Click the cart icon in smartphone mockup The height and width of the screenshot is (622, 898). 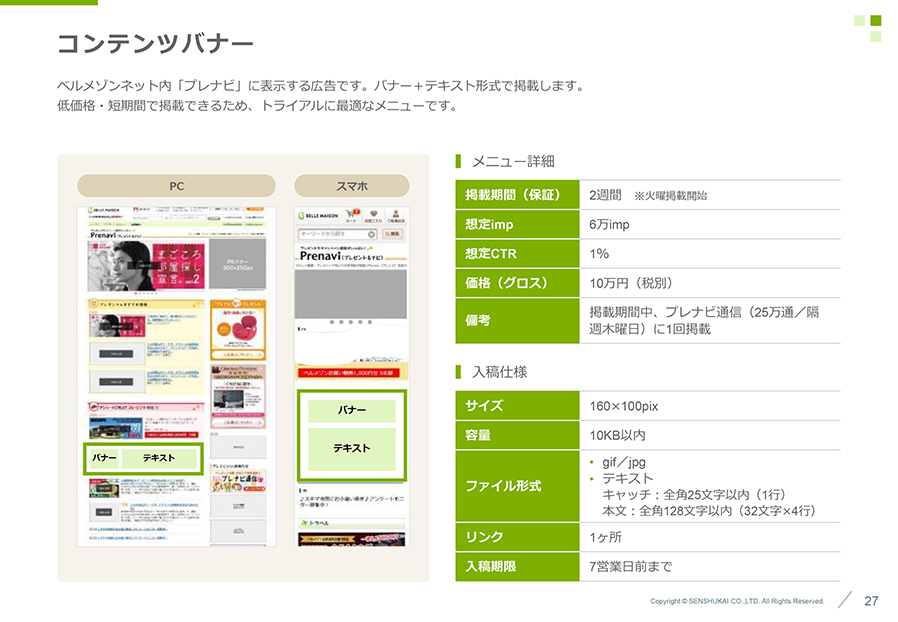tap(351, 215)
